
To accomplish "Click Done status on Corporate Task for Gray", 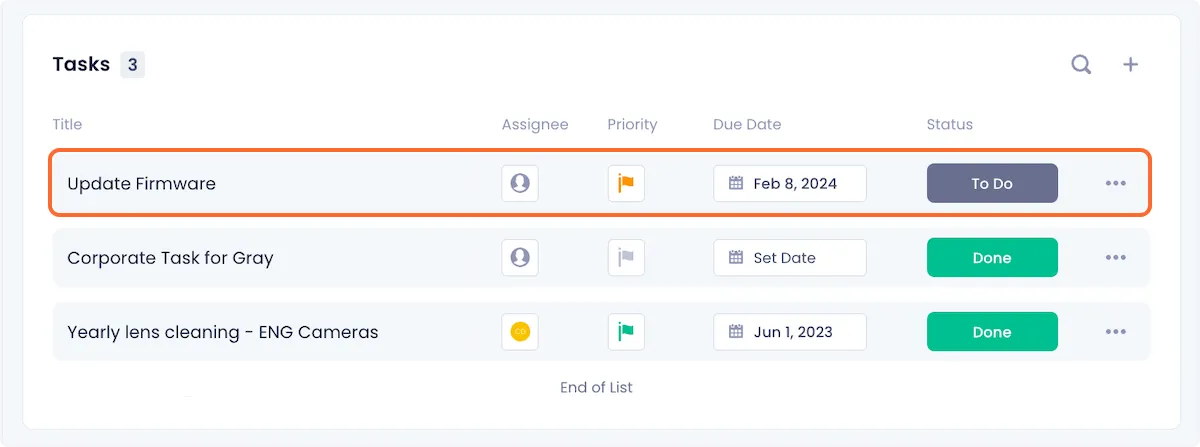I will (x=992, y=257).
